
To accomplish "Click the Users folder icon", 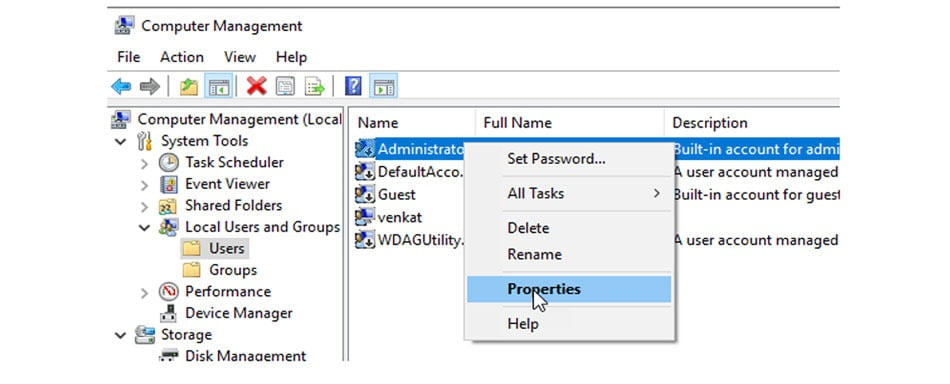I will pyautogui.click(x=191, y=249).
